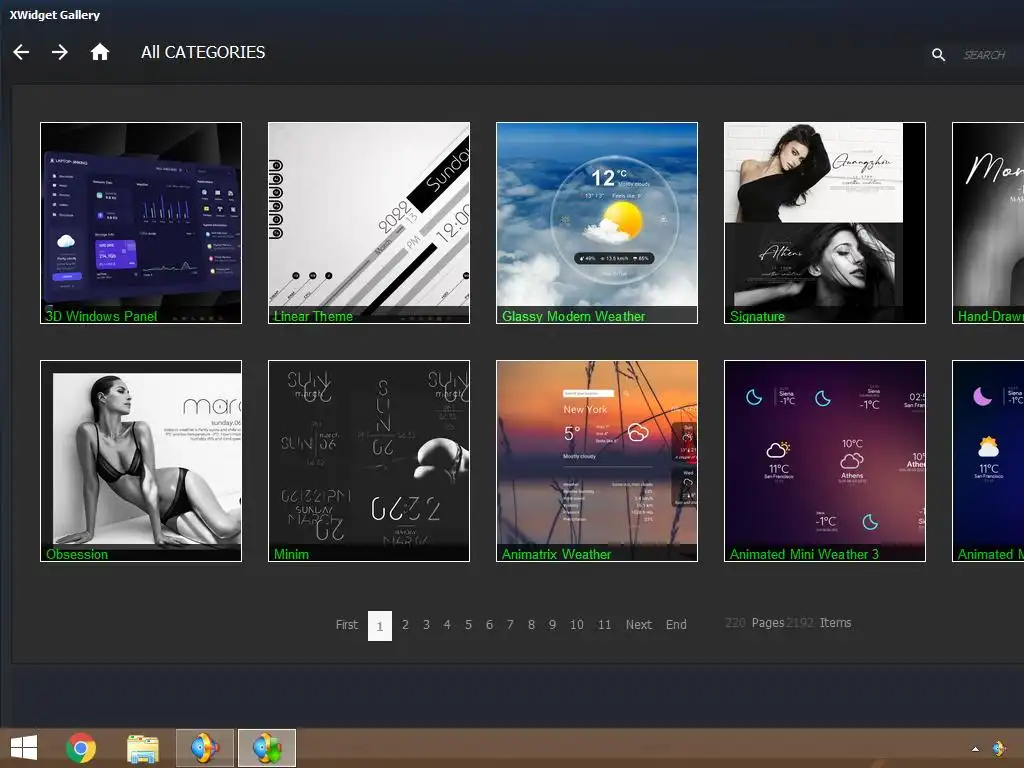Go to page 6

click(489, 625)
